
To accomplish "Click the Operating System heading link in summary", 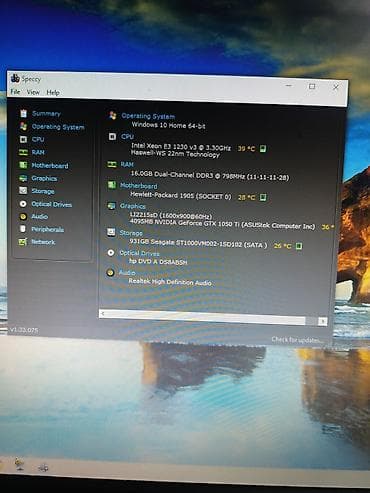I will tap(148, 116).
